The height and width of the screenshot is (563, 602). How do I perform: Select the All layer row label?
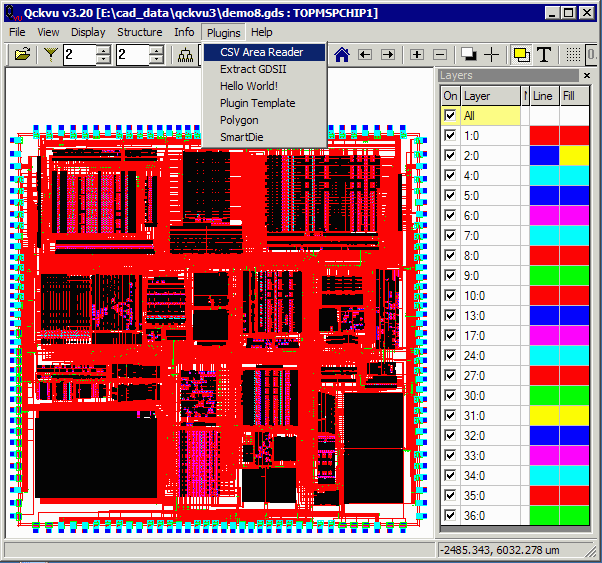click(490, 115)
